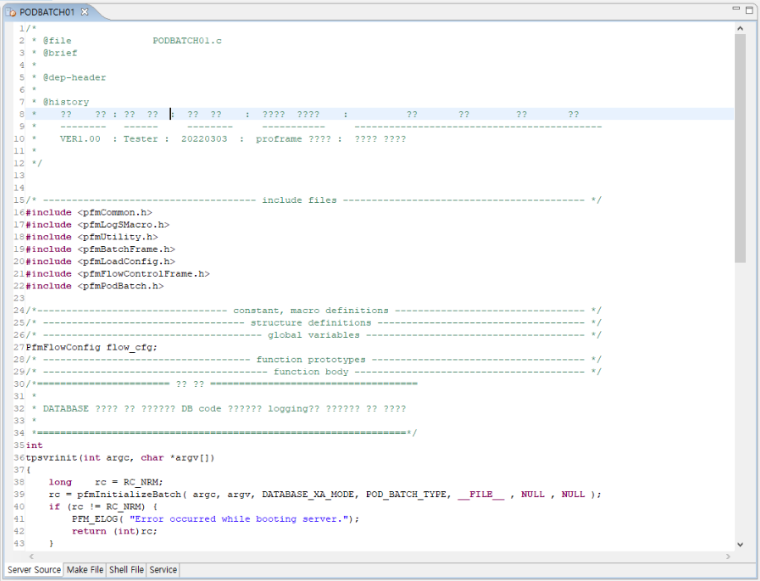The width and height of the screenshot is (760, 581).
Task: Maximize the editor pane
Action: [750, 9]
